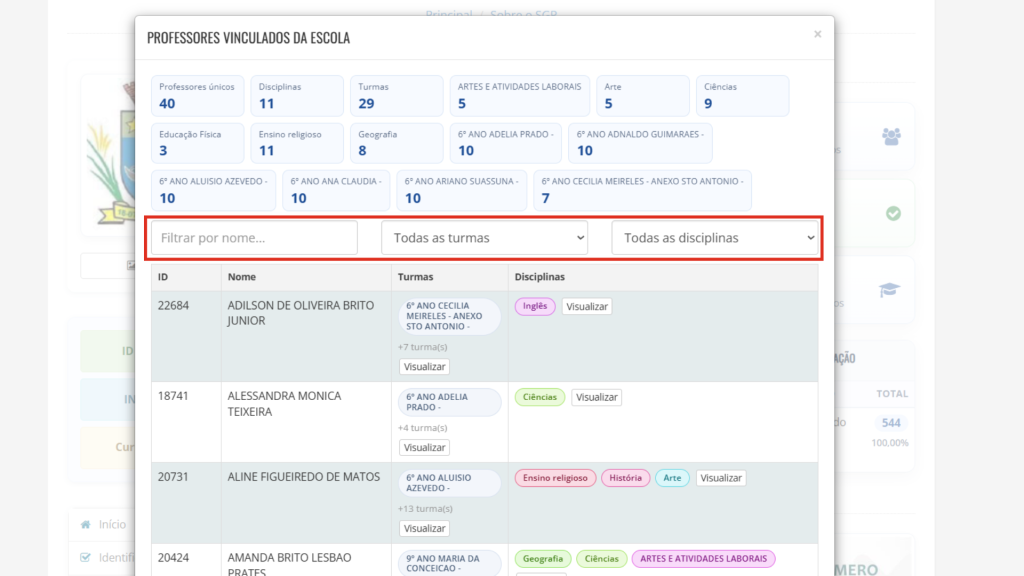The image size is (1024, 576).
Task: Click the red Ensino religioso tag
Action: point(555,478)
